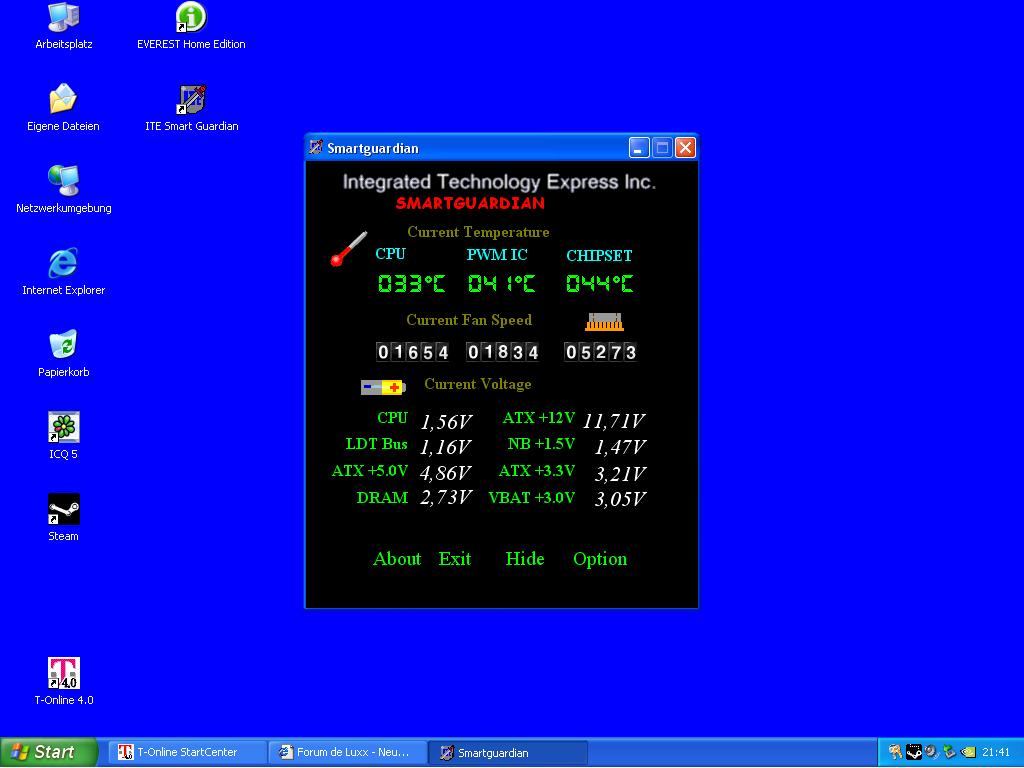Click the thermometer icon in Smartguardian
Screen dimensions: 1024x768
(x=349, y=249)
